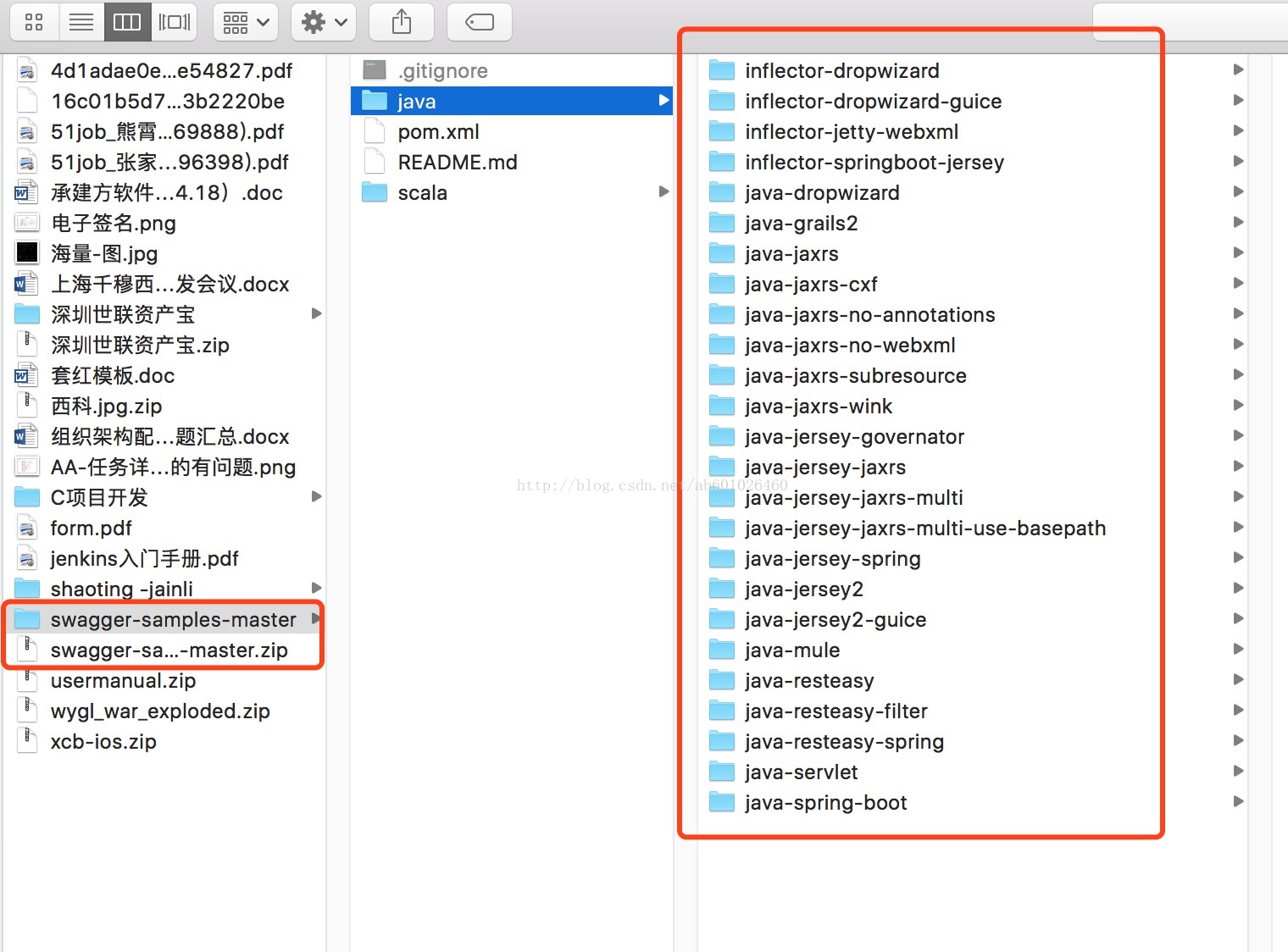Select 51job_熊霄...69888).pdf icon
1288x952 pixels.
pyautogui.click(x=27, y=131)
